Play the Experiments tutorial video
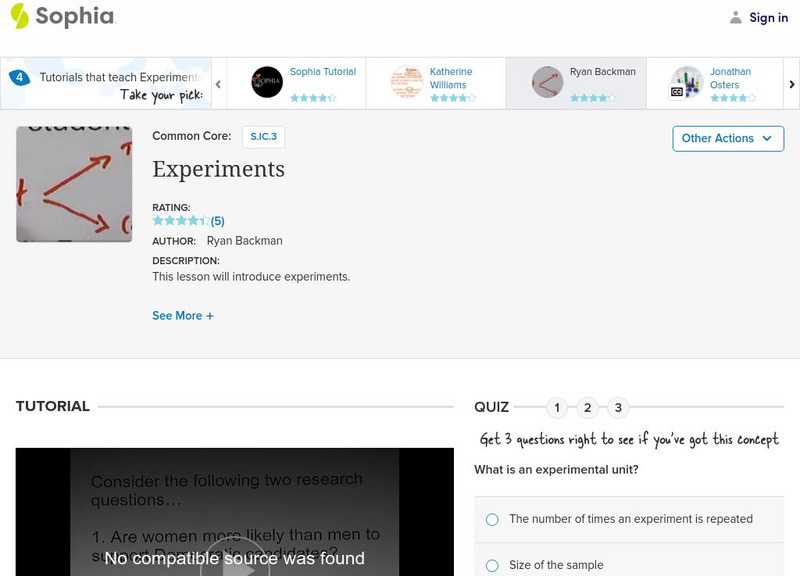This screenshot has width=800, height=576. point(233,567)
